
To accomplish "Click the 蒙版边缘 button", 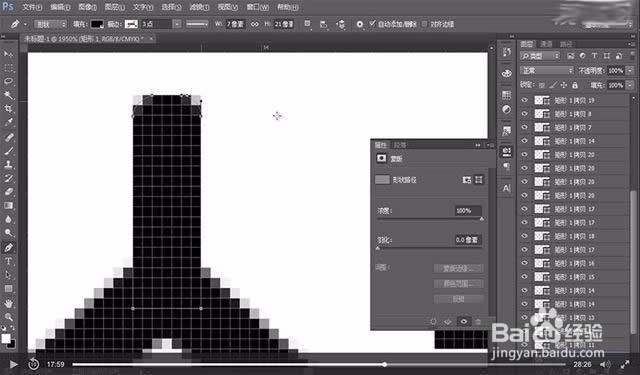I will click(x=458, y=268).
